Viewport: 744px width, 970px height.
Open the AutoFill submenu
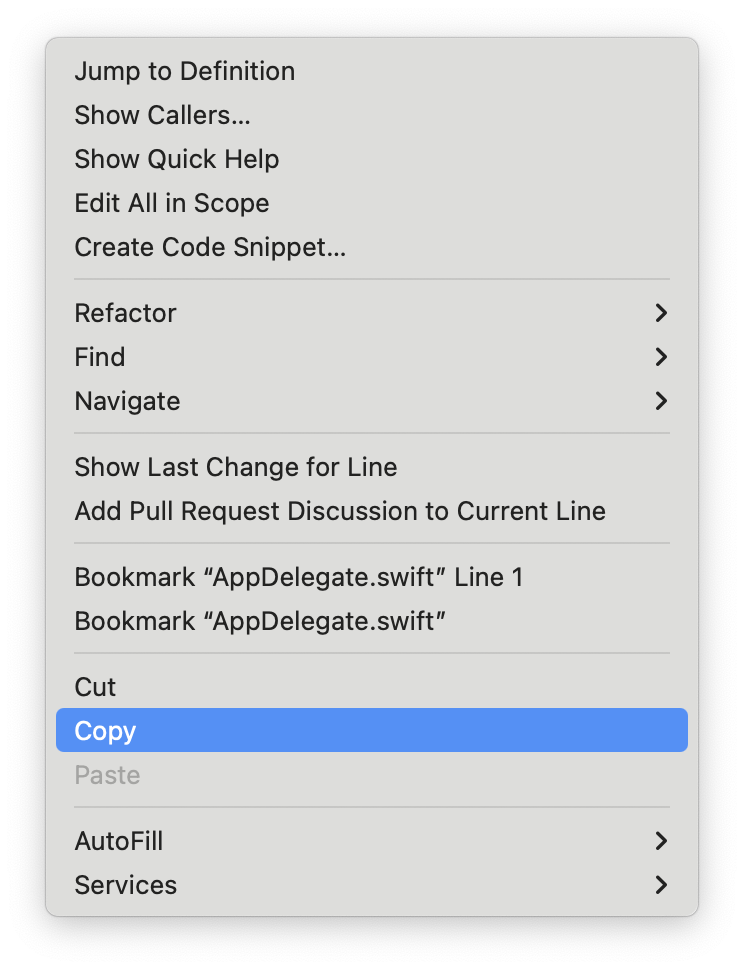pos(119,841)
